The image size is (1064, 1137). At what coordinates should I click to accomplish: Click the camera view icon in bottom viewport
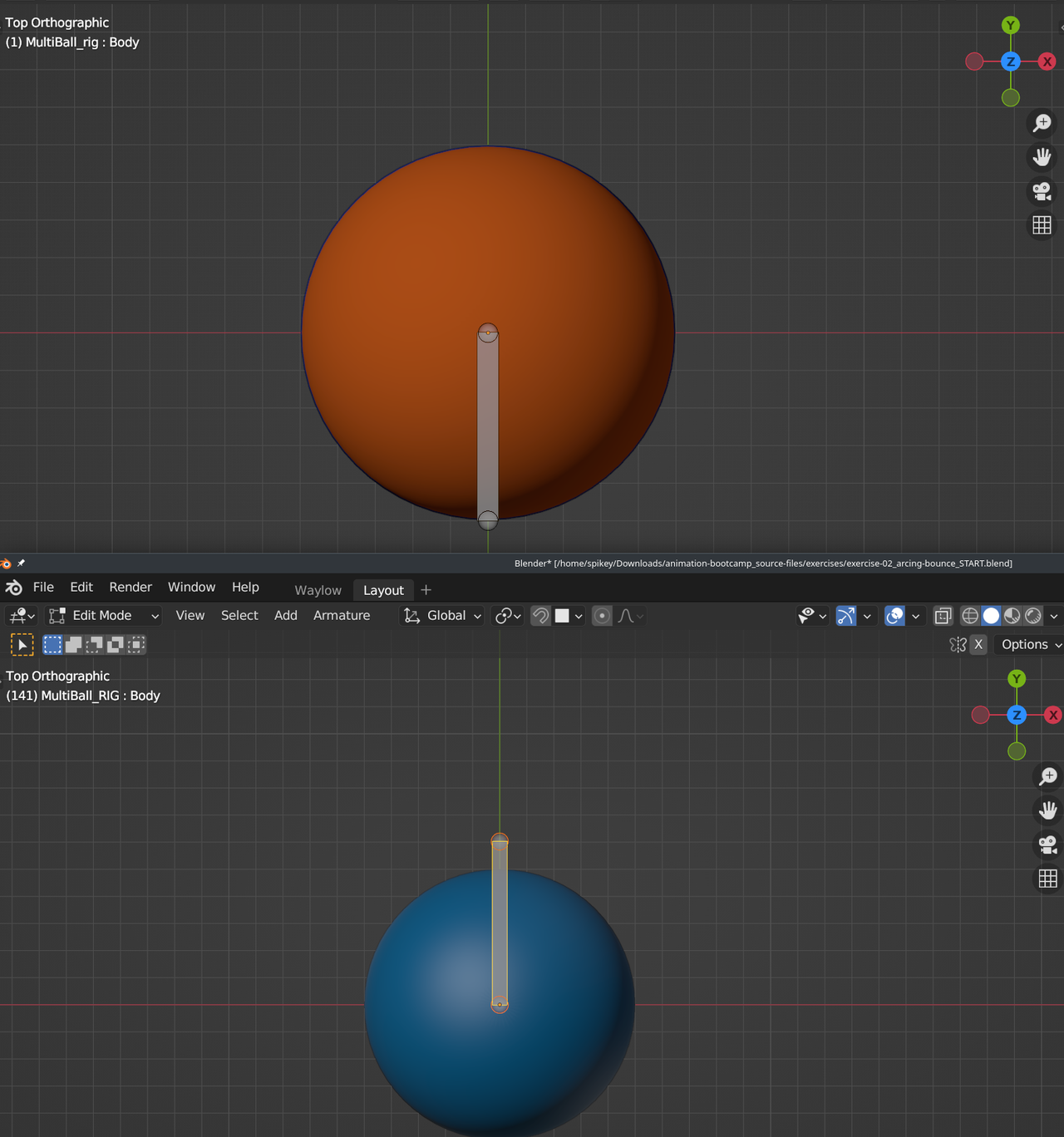coord(1047,844)
